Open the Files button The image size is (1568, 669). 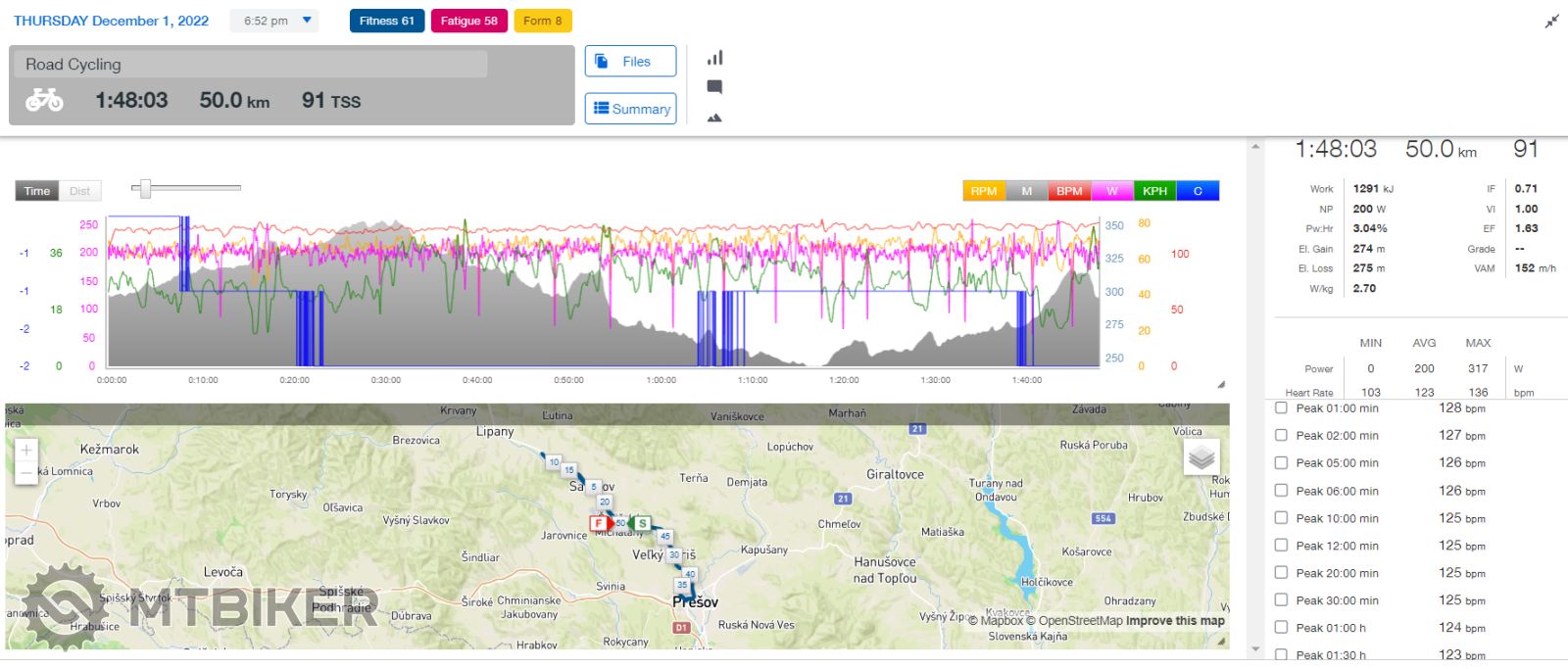[630, 61]
